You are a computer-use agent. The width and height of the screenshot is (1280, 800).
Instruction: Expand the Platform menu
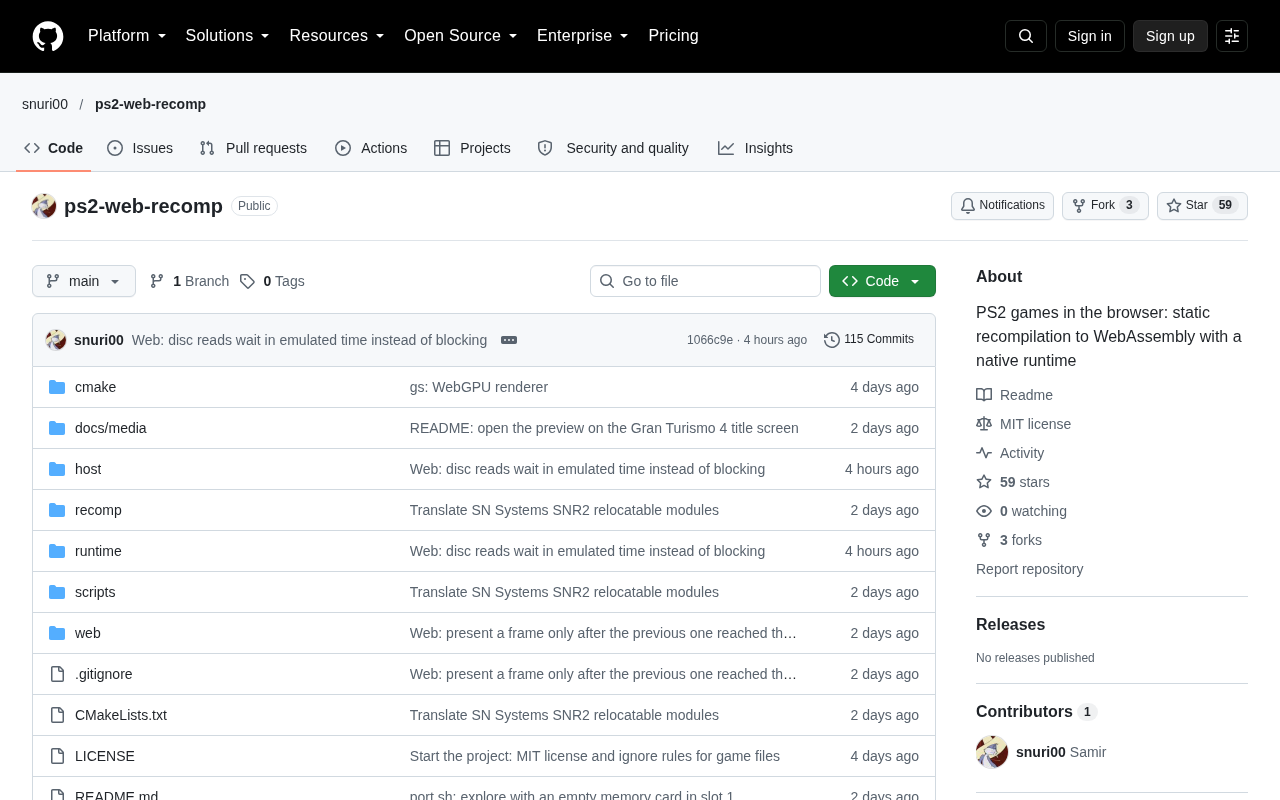tap(127, 36)
